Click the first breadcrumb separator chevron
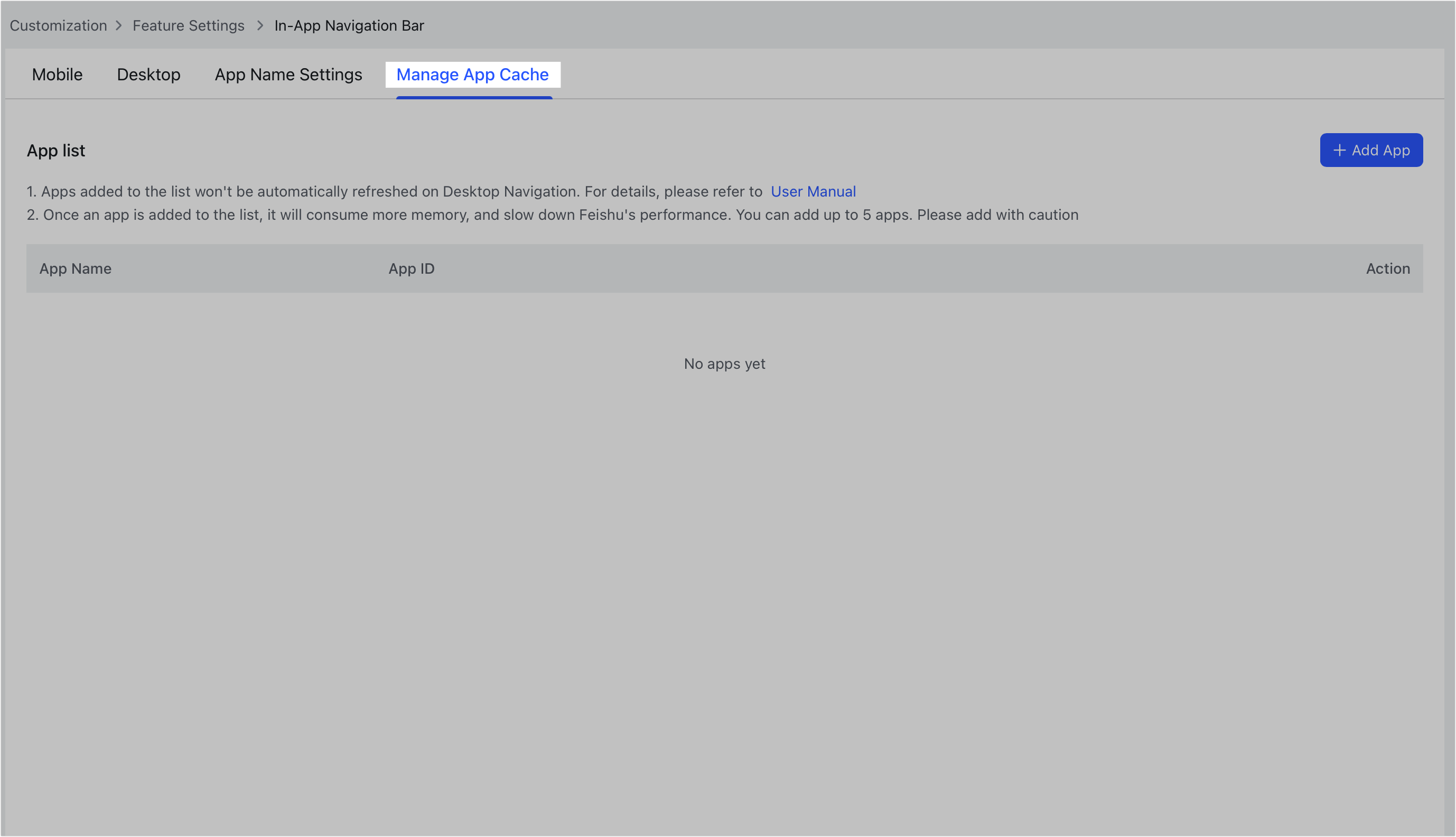The width and height of the screenshot is (1456, 837). coord(119,25)
